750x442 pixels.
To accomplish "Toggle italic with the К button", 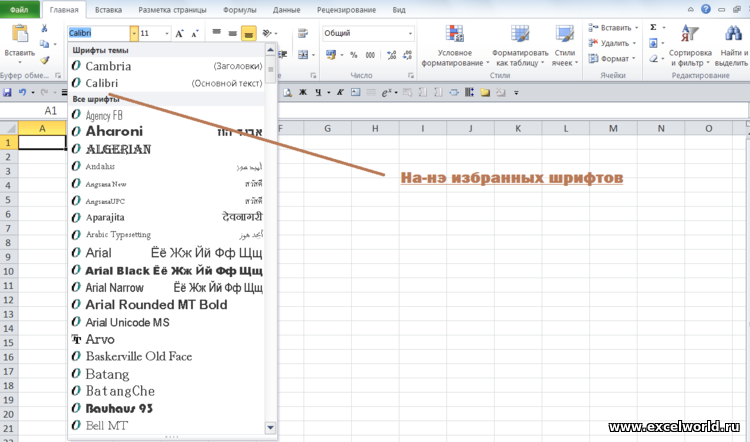I will pyautogui.click(x=340, y=92).
